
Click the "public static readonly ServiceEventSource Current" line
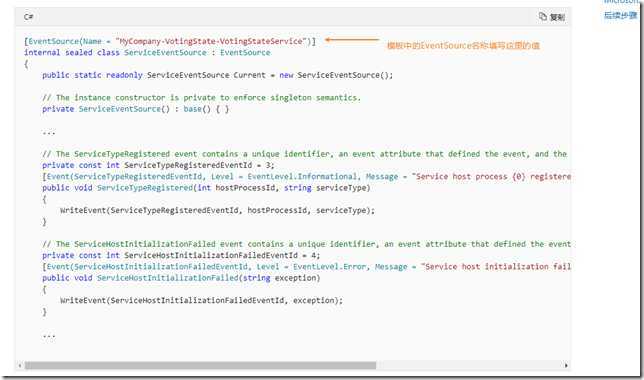point(217,75)
